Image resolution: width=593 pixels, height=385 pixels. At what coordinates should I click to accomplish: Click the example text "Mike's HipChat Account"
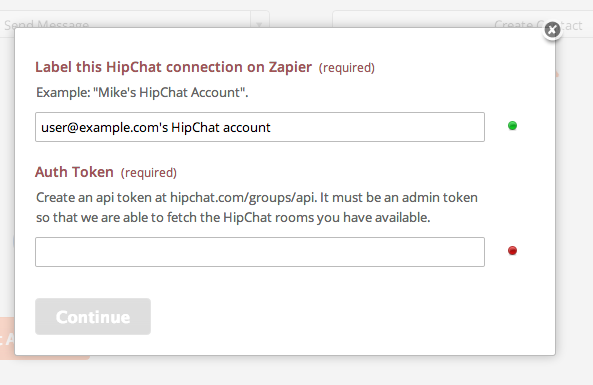(x=171, y=93)
